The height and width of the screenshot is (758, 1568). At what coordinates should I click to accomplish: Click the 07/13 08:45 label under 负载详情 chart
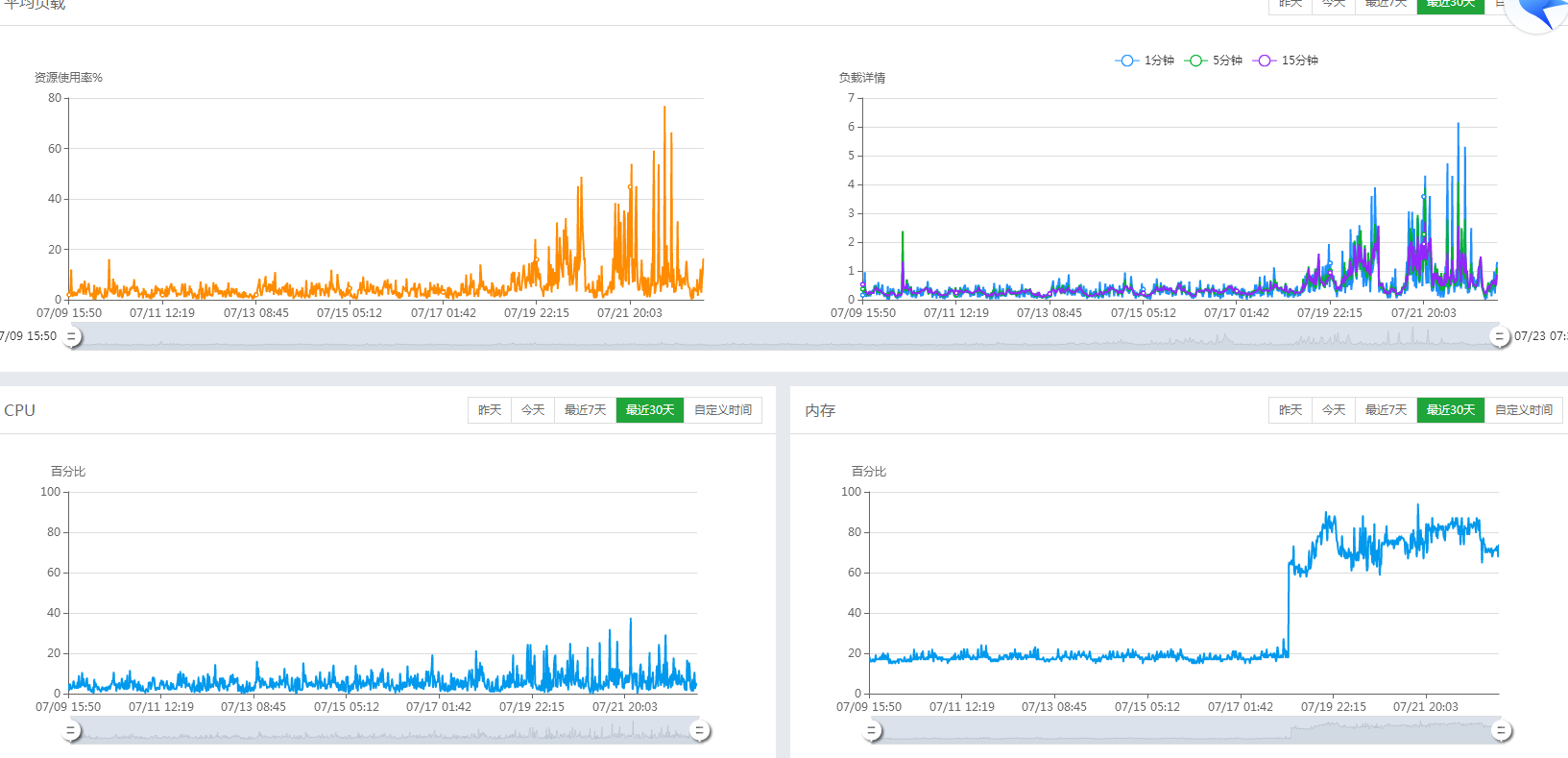point(1049,313)
